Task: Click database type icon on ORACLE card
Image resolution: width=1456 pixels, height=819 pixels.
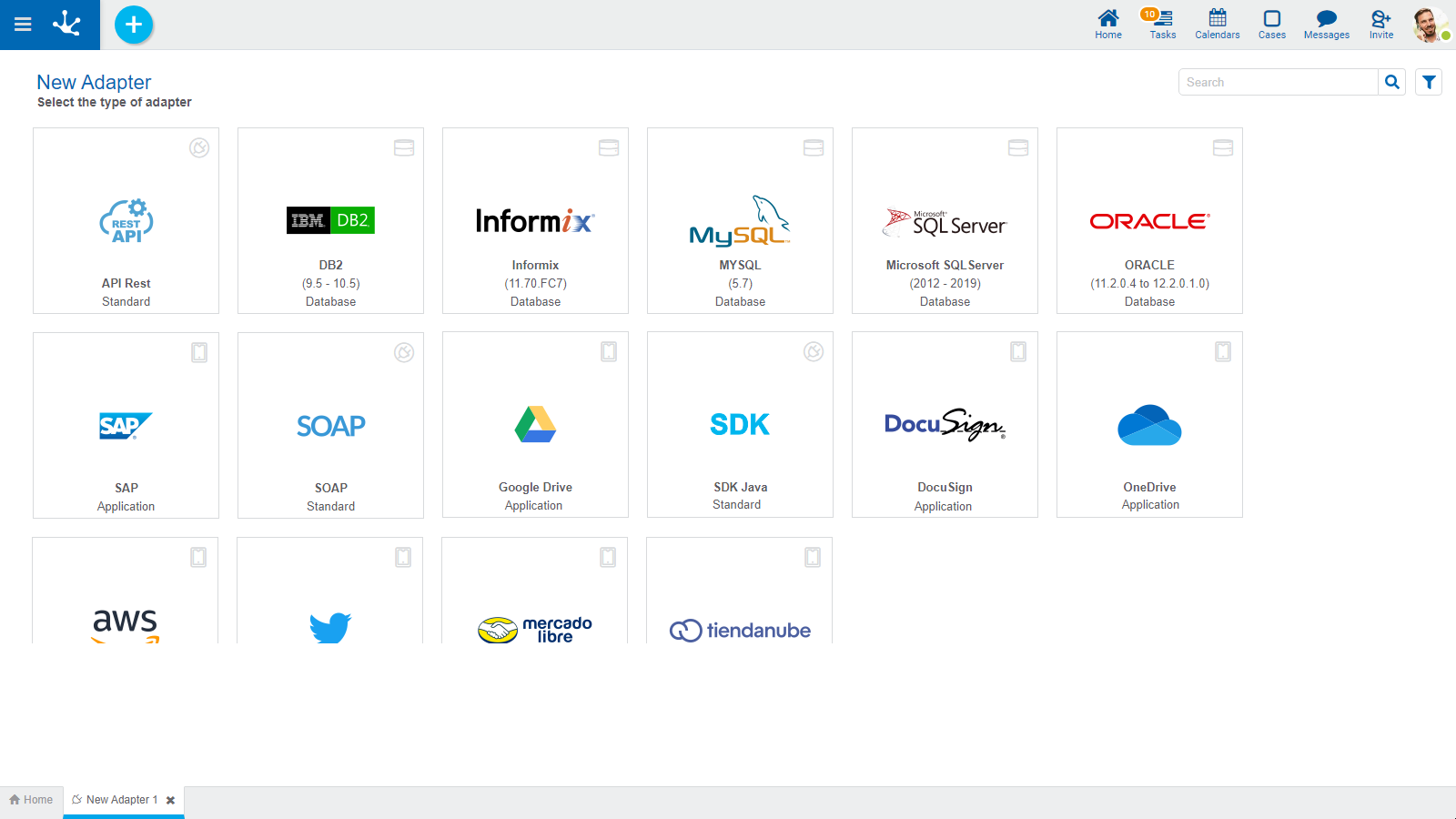Action: pyautogui.click(x=1223, y=147)
